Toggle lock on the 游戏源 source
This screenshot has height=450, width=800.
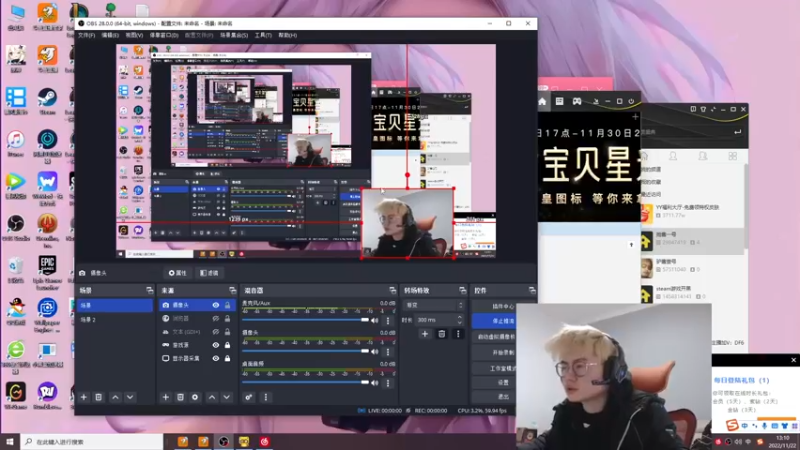[x=228, y=345]
